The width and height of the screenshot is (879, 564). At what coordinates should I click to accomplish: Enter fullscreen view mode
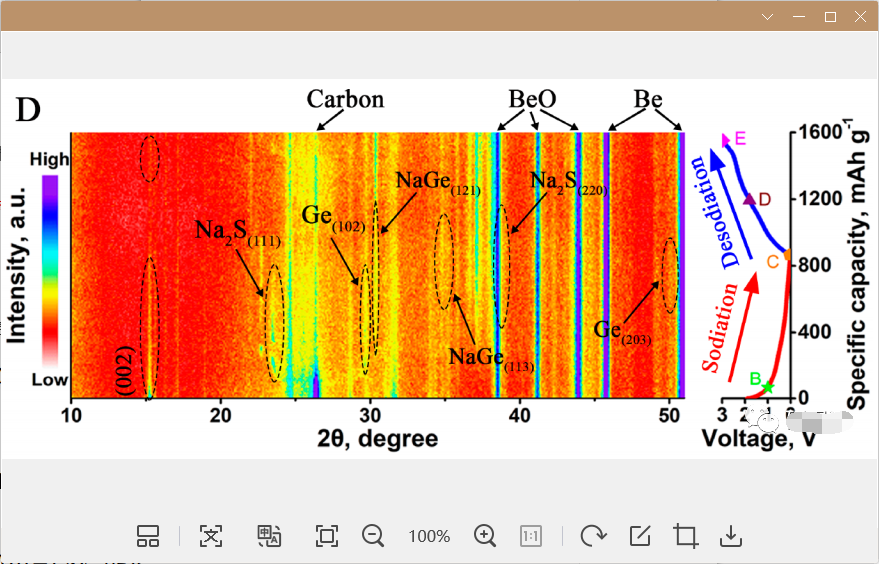pyautogui.click(x=326, y=536)
